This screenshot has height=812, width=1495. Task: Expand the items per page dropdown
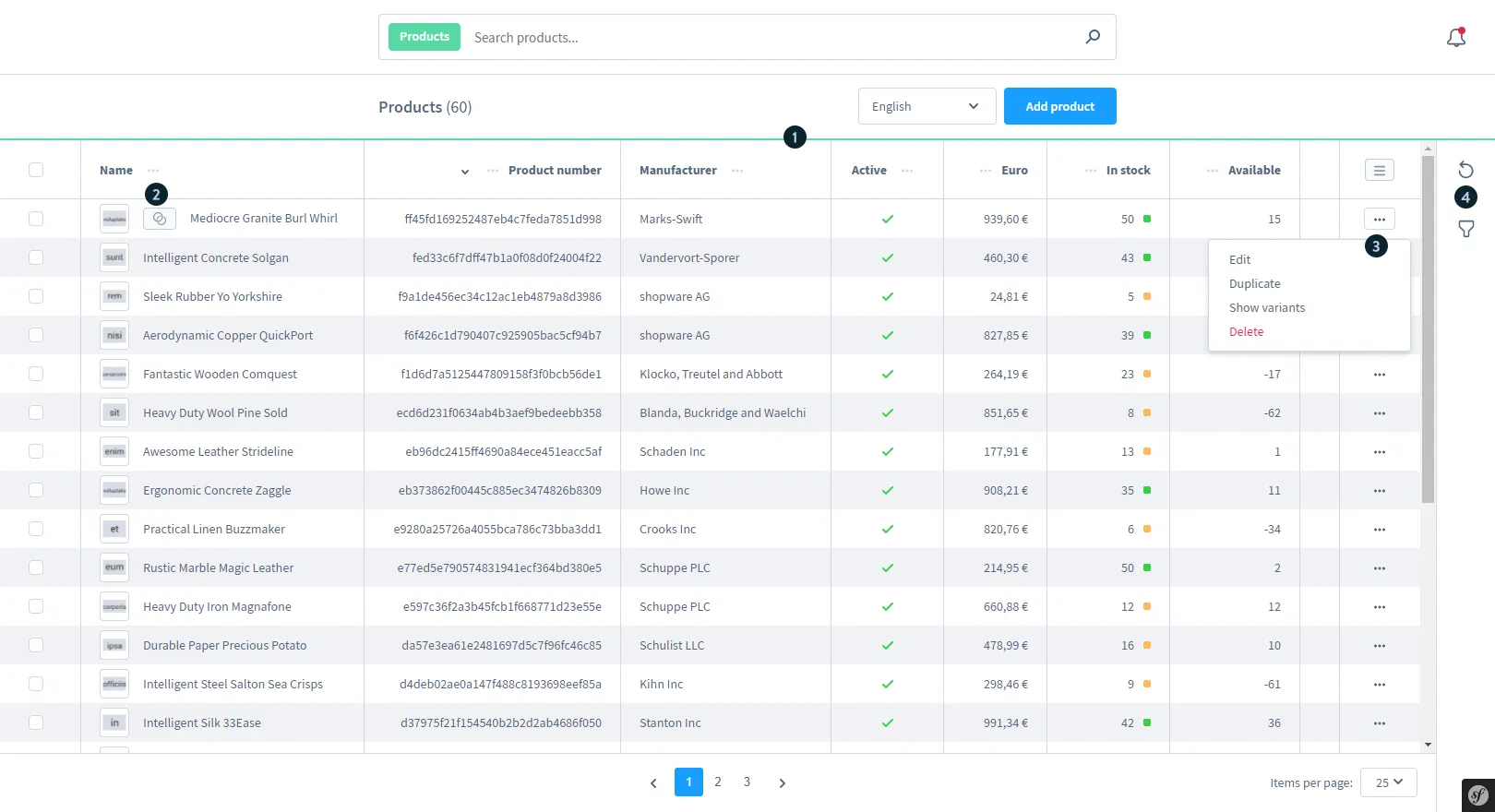(1388, 782)
